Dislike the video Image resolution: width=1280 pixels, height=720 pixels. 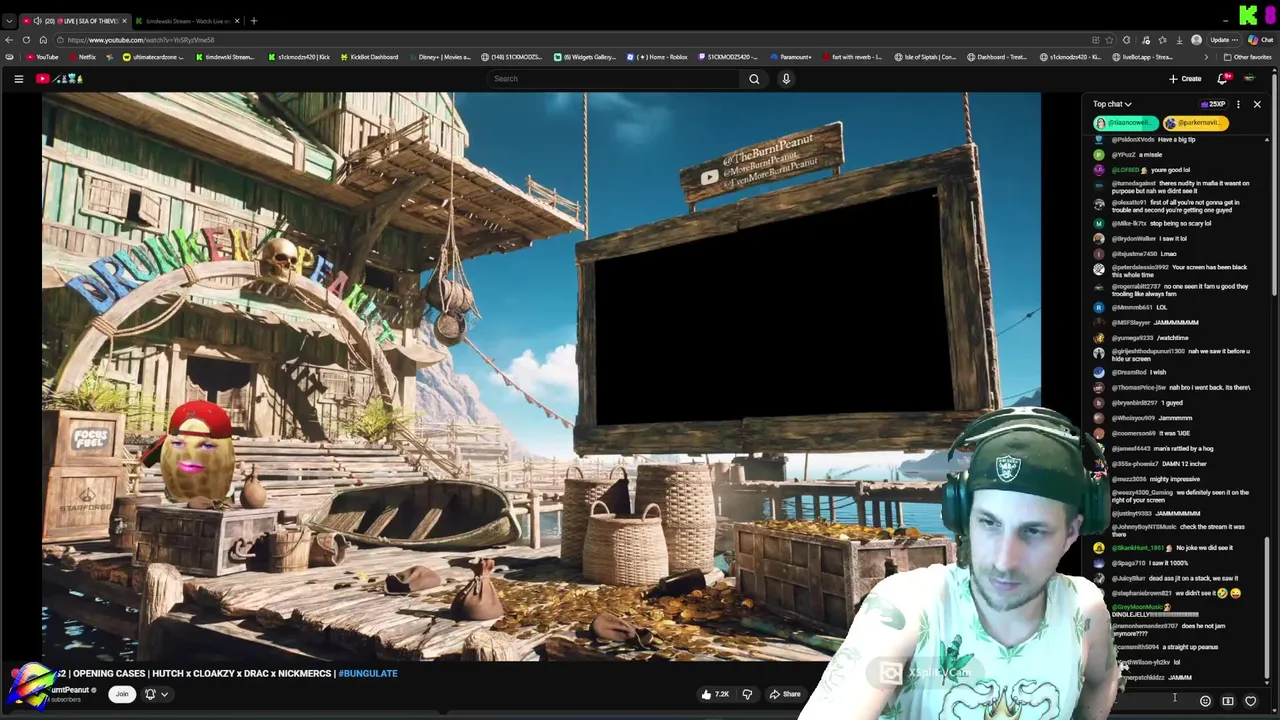pyautogui.click(x=747, y=694)
